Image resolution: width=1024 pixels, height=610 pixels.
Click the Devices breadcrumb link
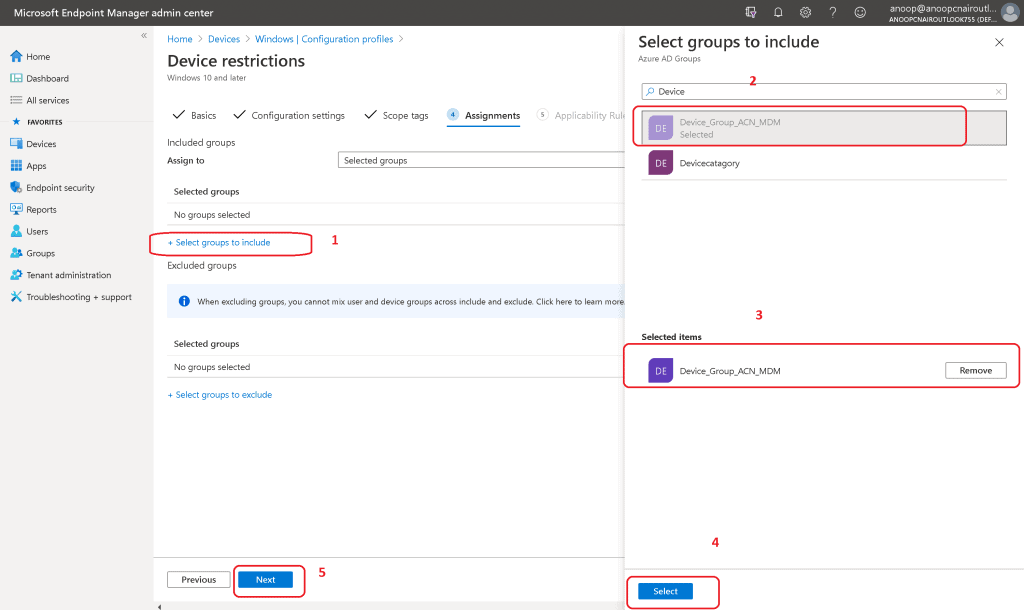(x=224, y=39)
